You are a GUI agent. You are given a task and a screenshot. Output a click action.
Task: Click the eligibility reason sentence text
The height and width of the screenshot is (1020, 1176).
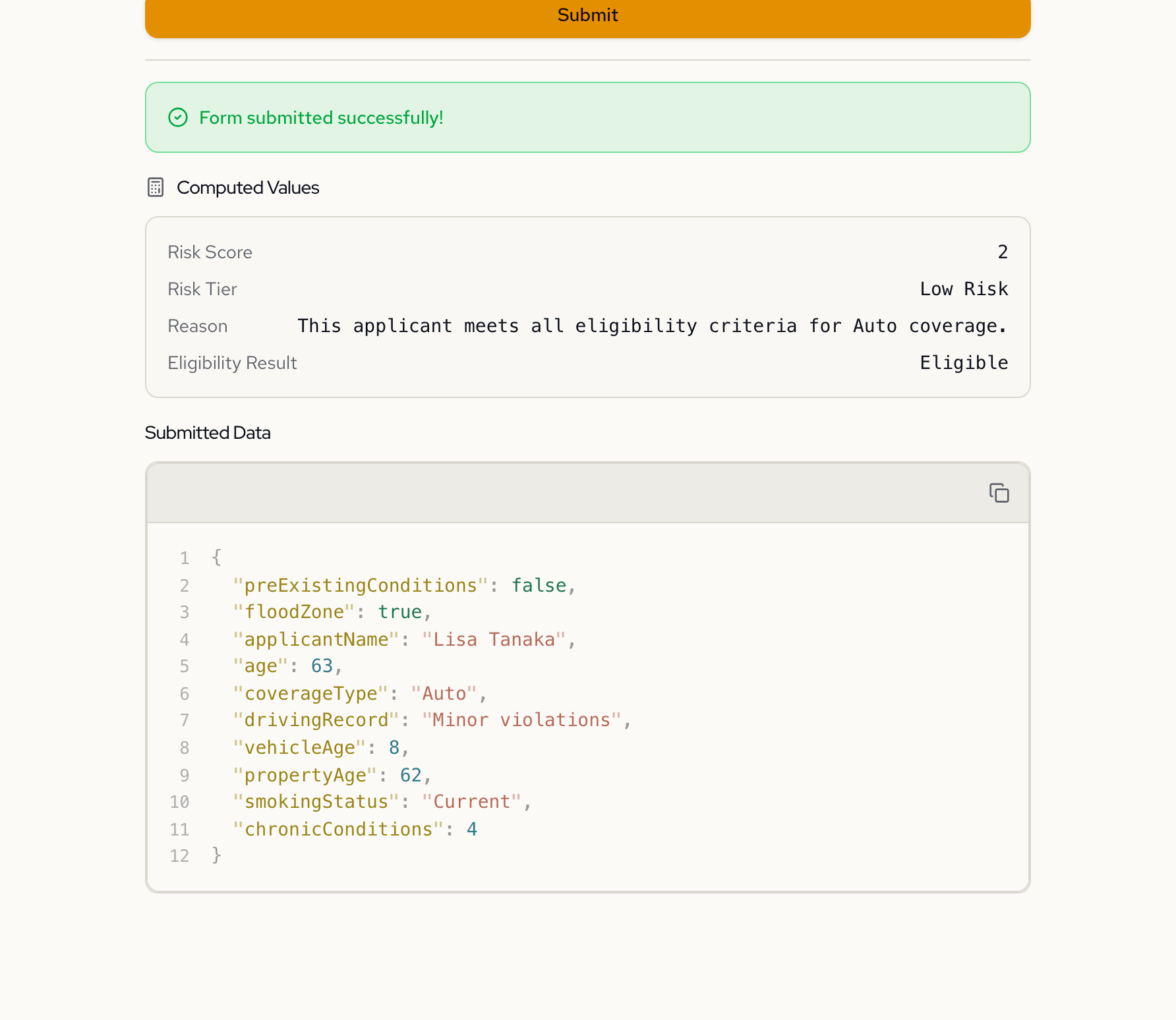652,326
